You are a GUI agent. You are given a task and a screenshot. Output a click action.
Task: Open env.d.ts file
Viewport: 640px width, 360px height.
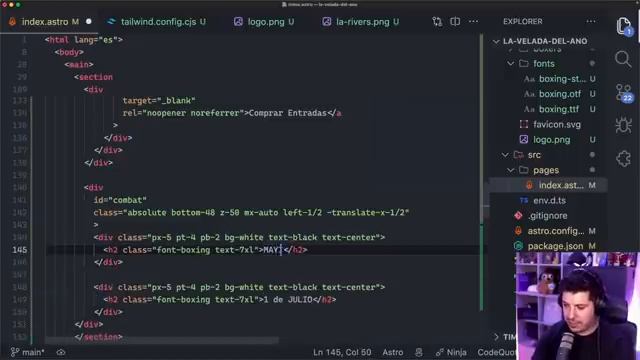click(x=549, y=201)
